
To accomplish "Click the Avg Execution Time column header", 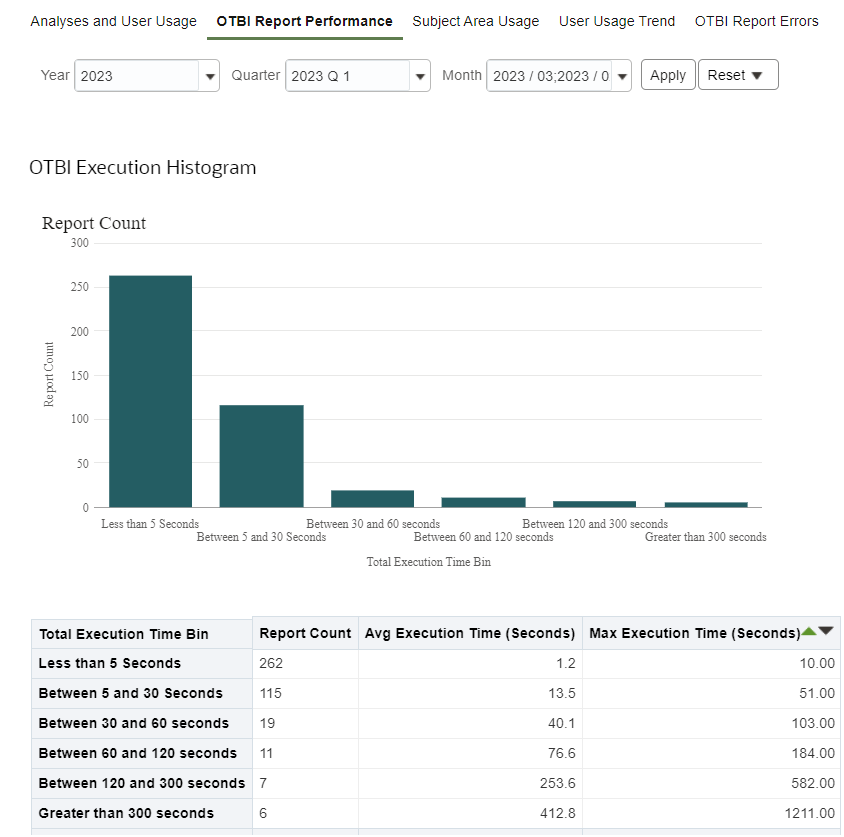I will pyautogui.click(x=470, y=633).
